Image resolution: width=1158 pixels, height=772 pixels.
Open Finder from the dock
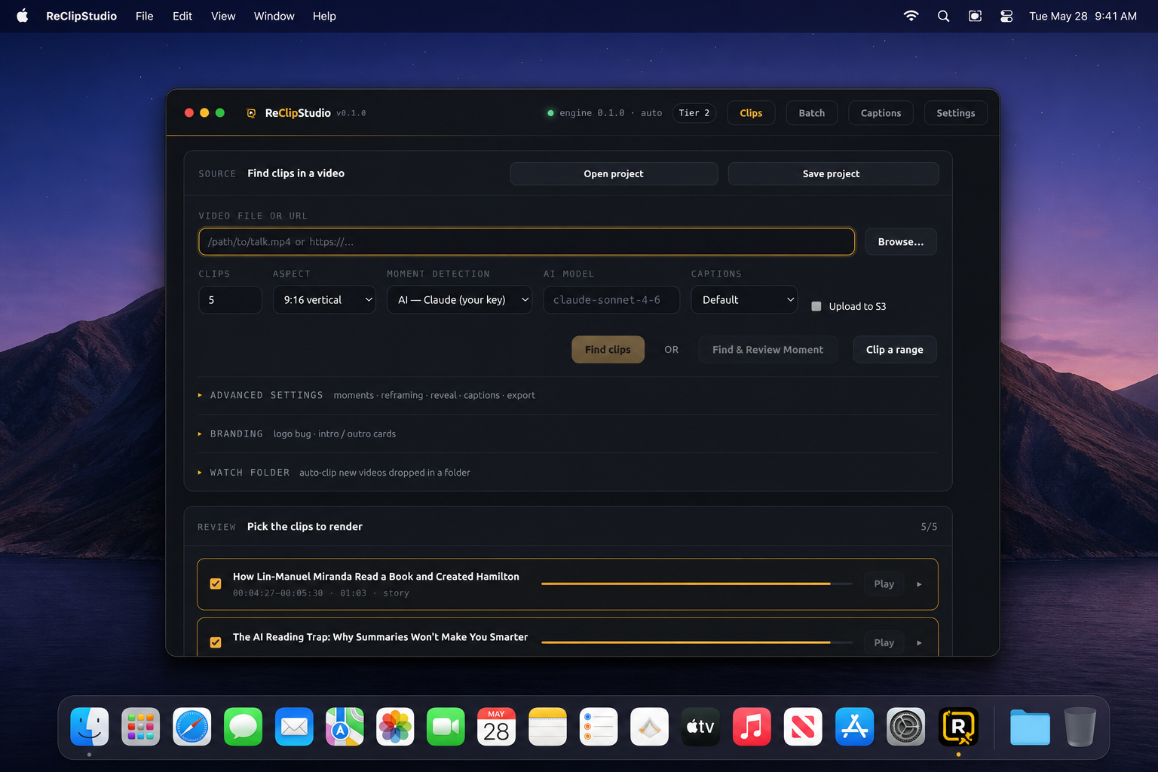tap(89, 727)
